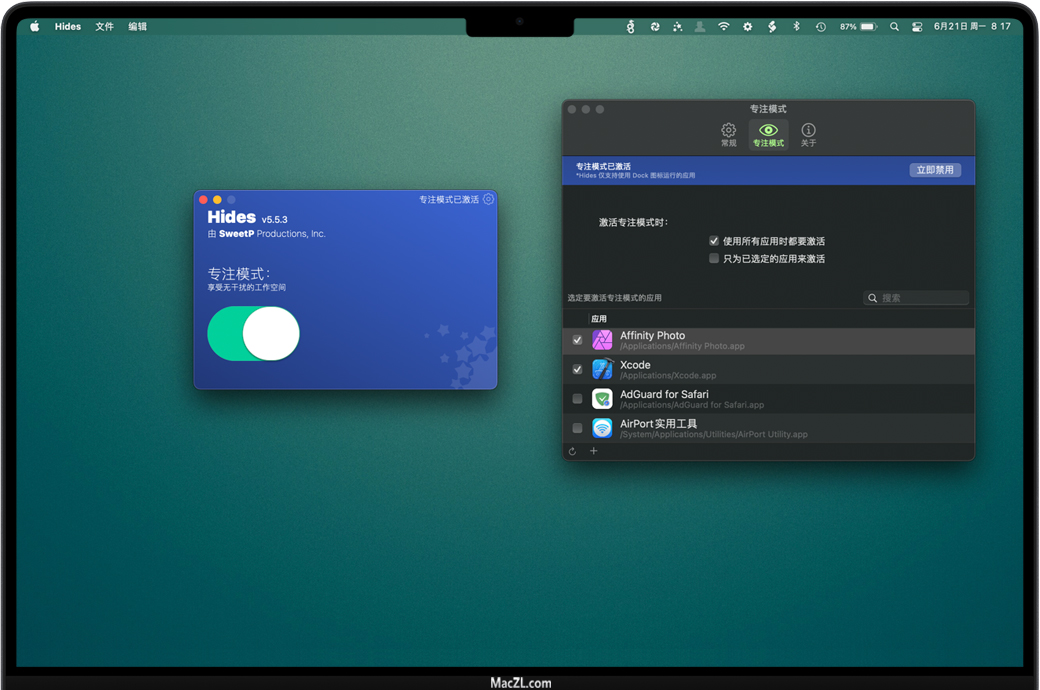Click the AirPort Utility app icon
Viewport: 1040px width, 690px height.
tap(602, 428)
